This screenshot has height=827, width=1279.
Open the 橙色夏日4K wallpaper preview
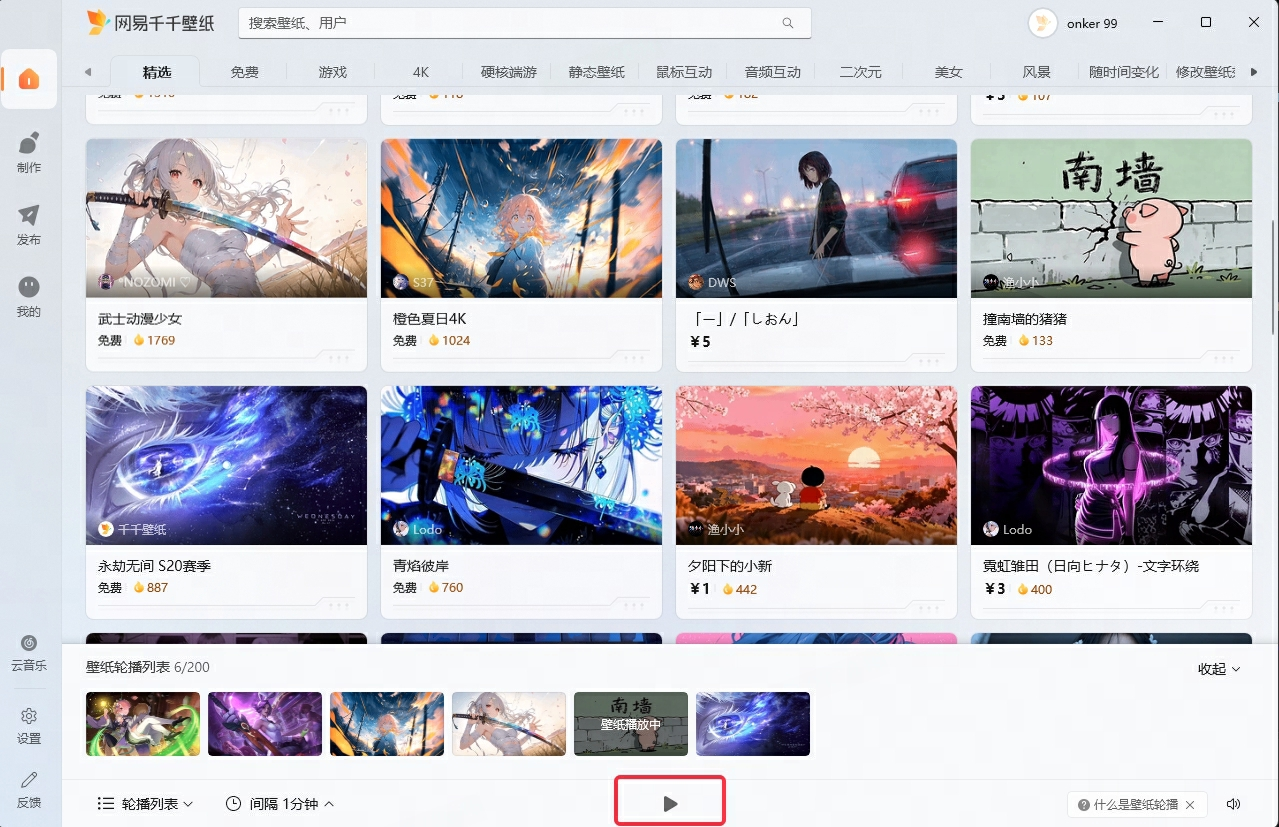[521, 218]
